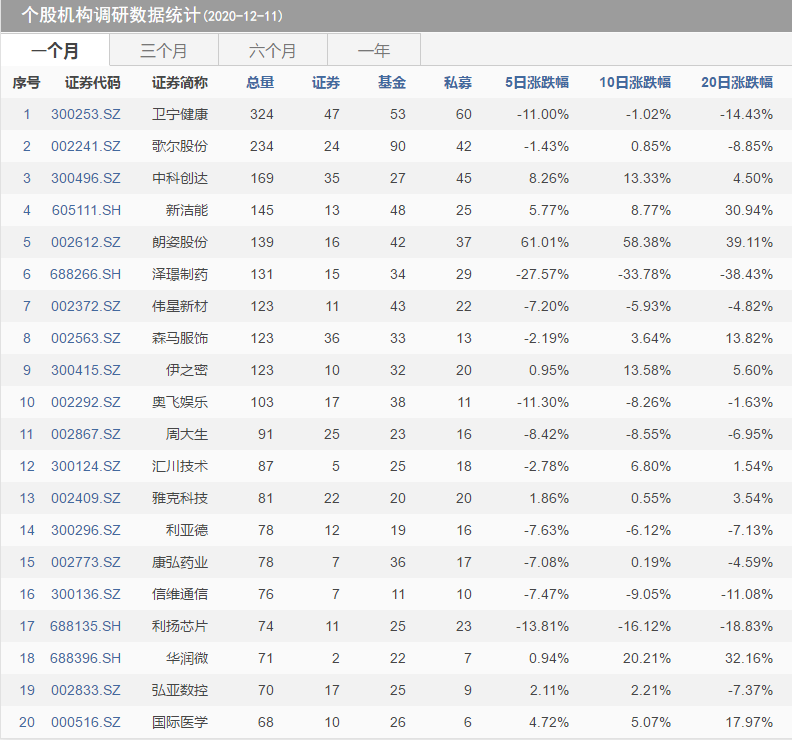Open stock code 300496.SZ
The height and width of the screenshot is (740, 792).
coord(86,178)
